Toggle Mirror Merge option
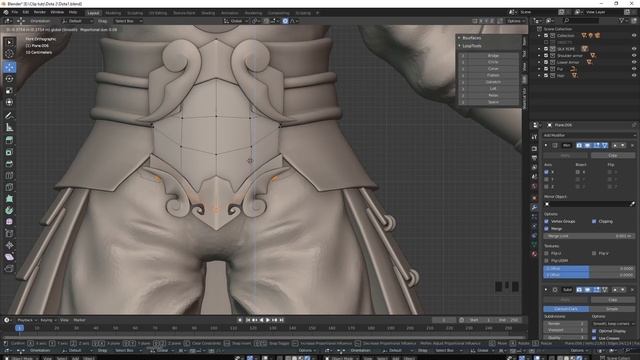Viewport: 640px width, 360px height. (547, 229)
